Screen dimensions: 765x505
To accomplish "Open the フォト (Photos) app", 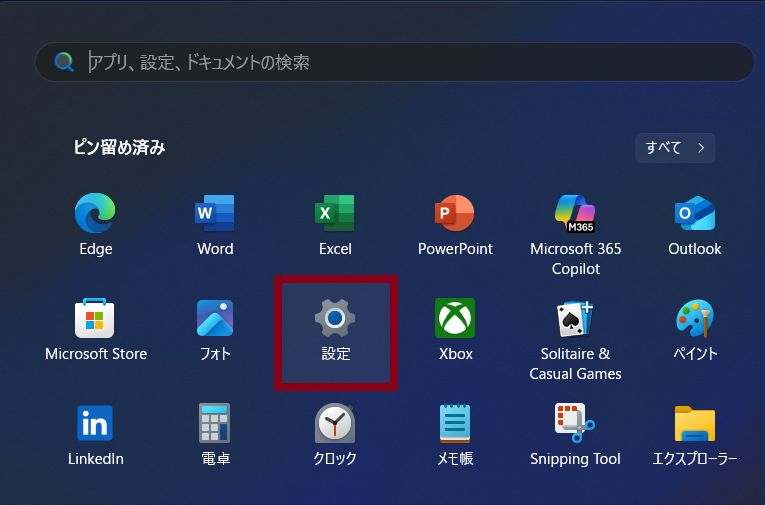I will [x=215, y=319].
